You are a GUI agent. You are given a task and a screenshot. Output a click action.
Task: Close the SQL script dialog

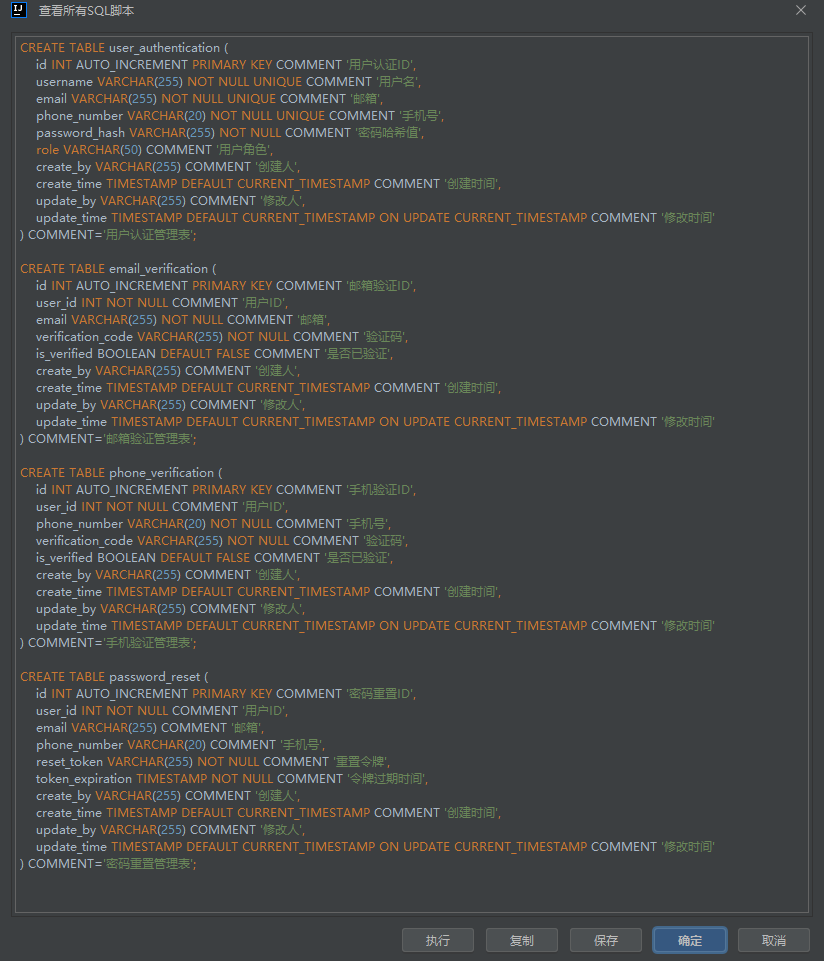(x=801, y=10)
